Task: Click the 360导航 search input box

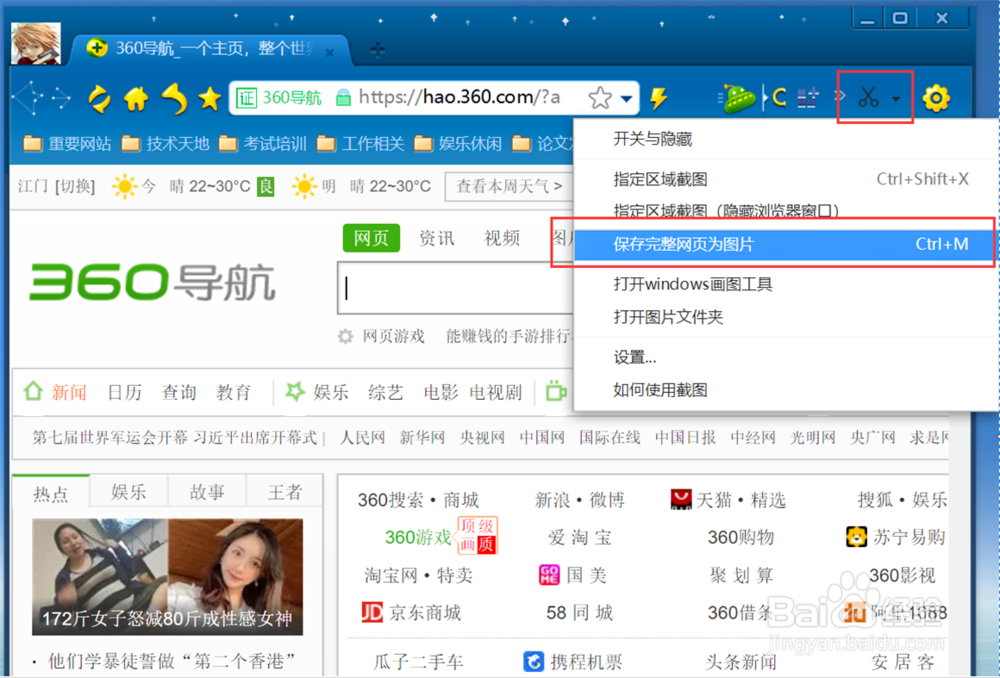Action: pyautogui.click(x=455, y=288)
